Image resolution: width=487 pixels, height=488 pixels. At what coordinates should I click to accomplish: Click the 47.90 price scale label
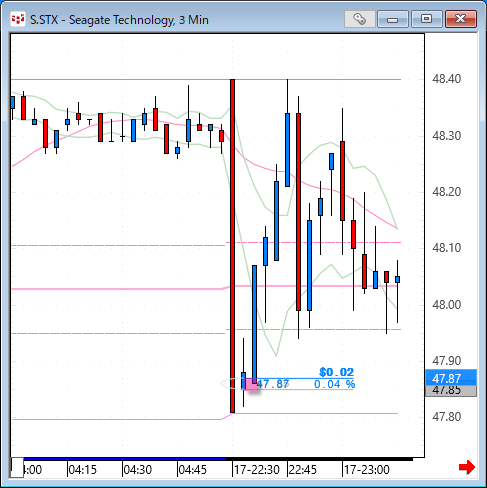click(446, 361)
